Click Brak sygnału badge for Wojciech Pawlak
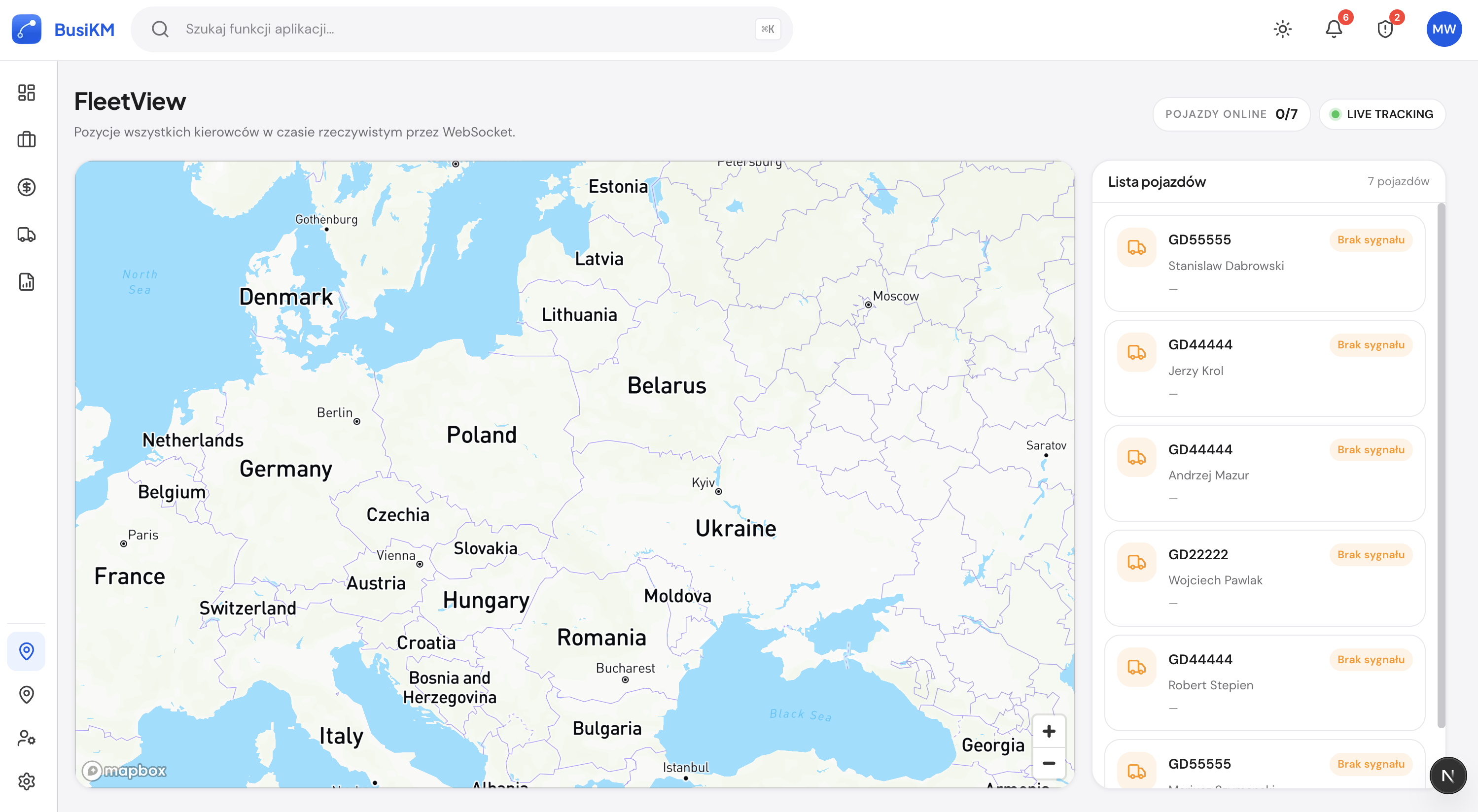The image size is (1478, 812). click(1371, 554)
